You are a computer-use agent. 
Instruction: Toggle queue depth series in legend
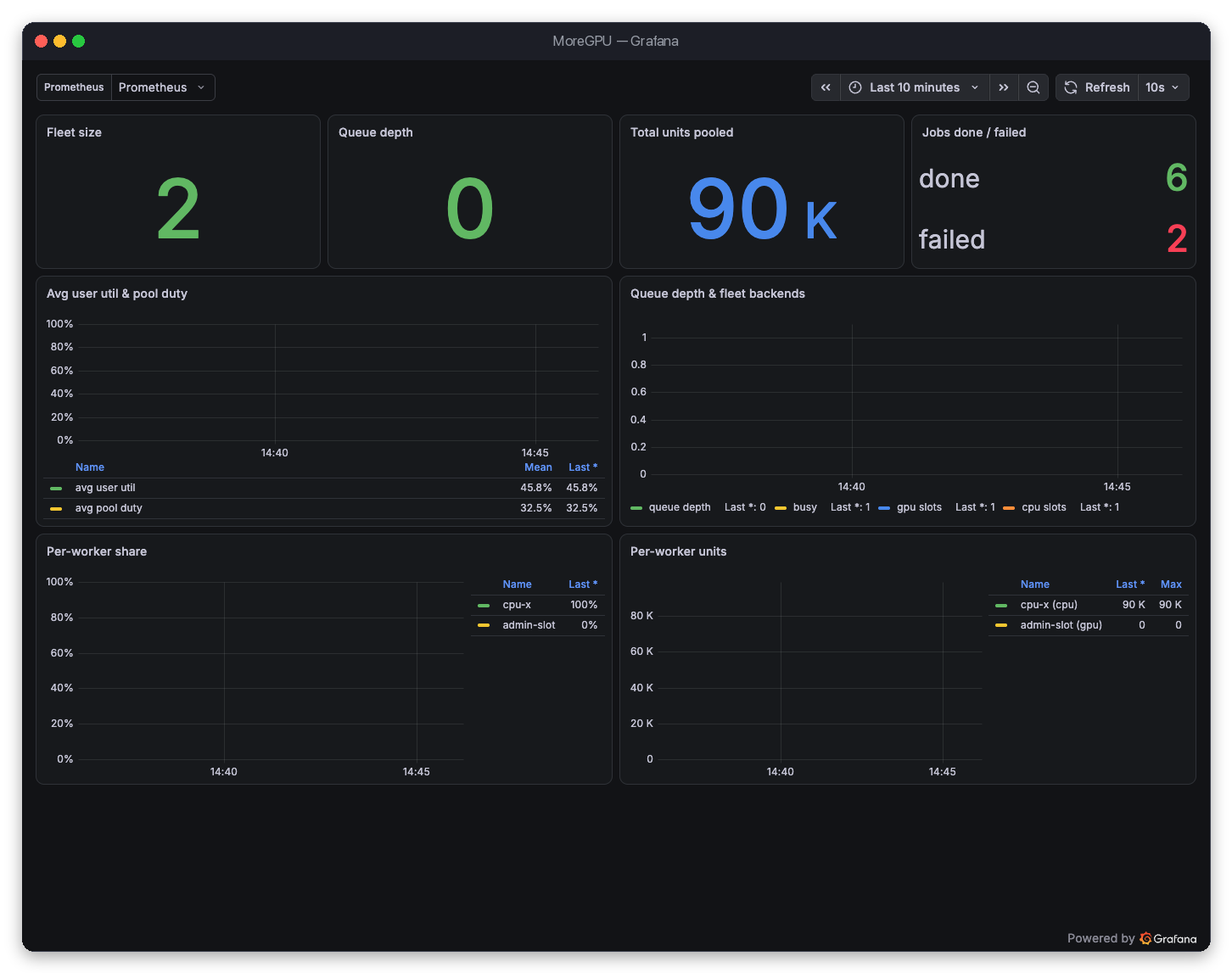pos(680,507)
